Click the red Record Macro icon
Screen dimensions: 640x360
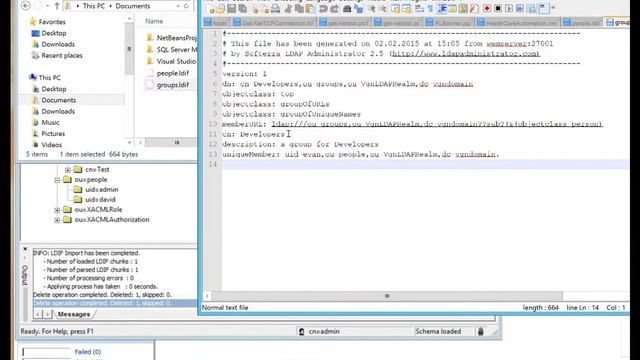[x=487, y=8]
